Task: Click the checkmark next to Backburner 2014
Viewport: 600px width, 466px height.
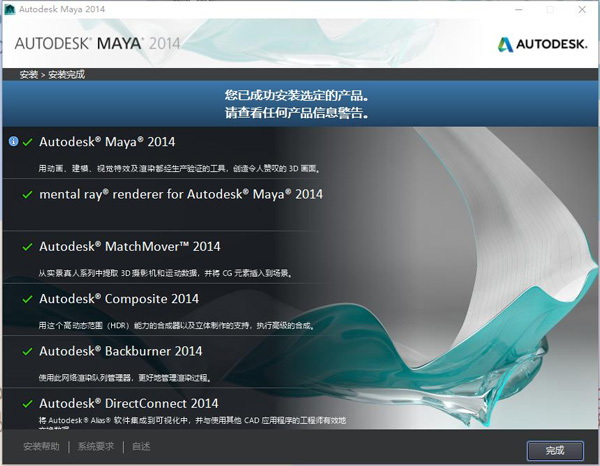Action: [x=28, y=351]
